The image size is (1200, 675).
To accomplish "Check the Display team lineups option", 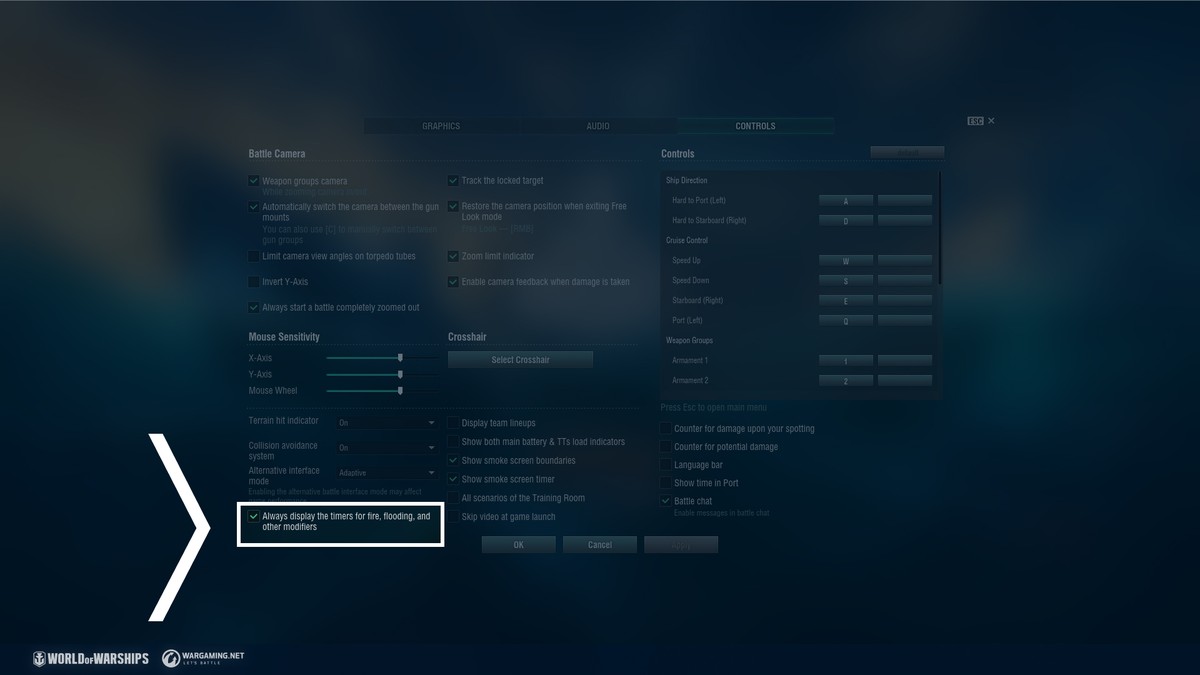I will [x=453, y=423].
